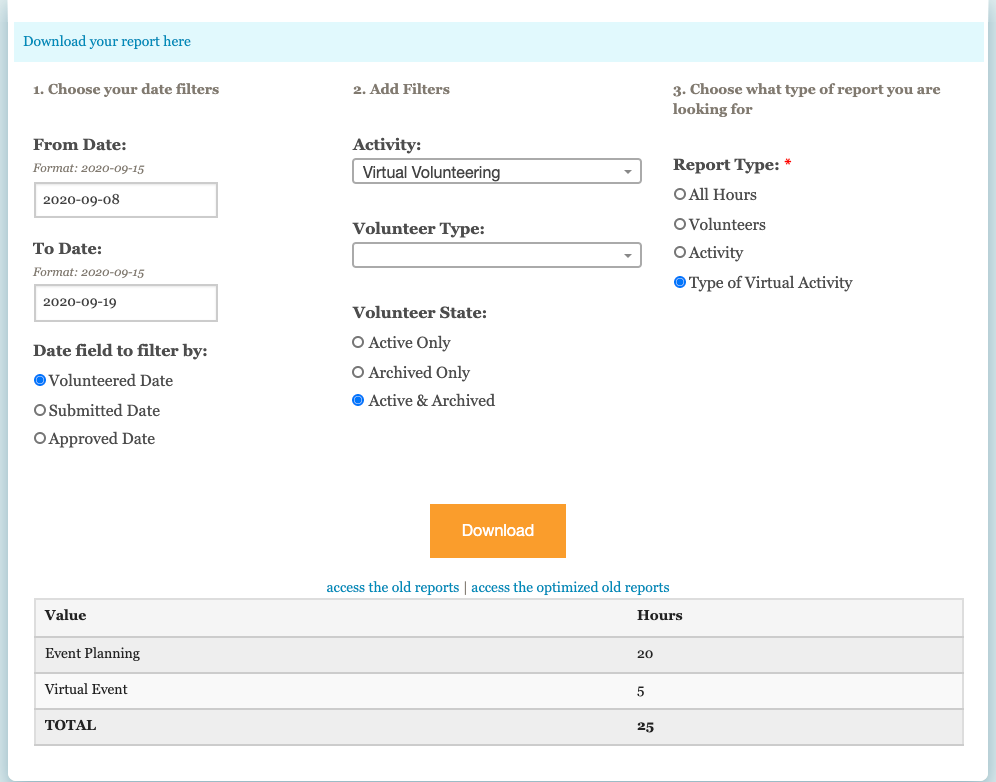Image resolution: width=996 pixels, height=782 pixels.
Task: Click the From Date input field
Action: (x=125, y=199)
